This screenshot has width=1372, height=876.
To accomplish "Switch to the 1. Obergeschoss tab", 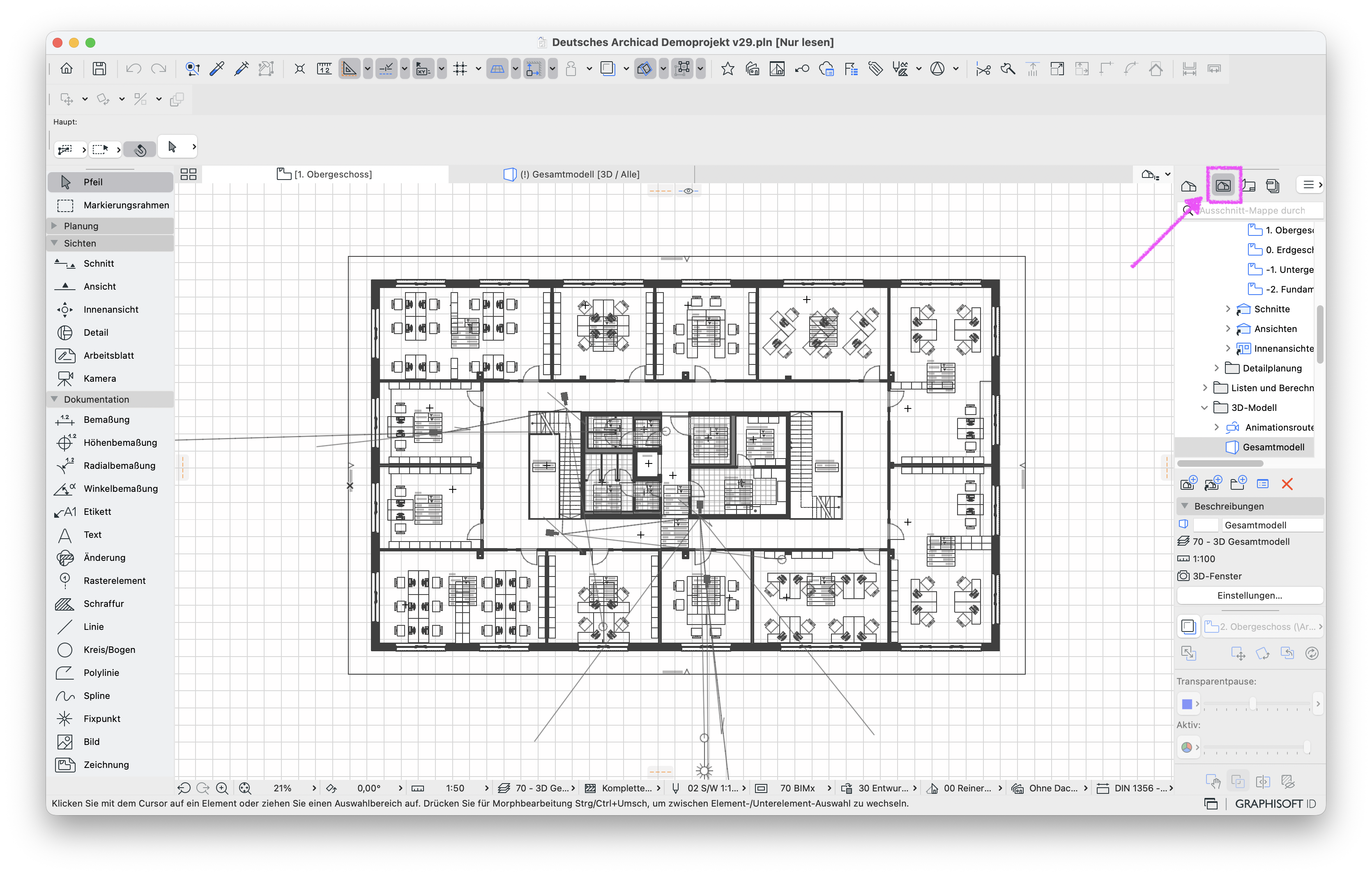I will point(325,174).
